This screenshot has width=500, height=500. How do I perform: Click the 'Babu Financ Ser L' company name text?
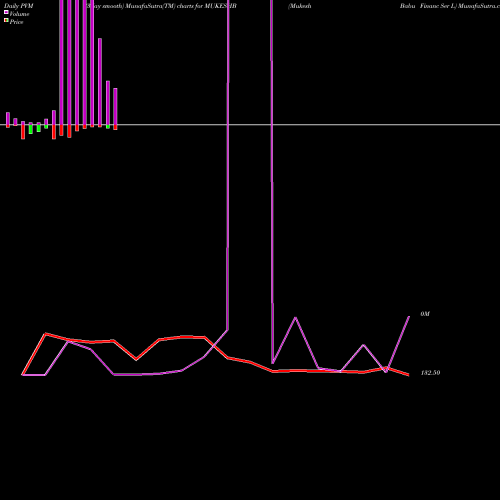(428, 6)
